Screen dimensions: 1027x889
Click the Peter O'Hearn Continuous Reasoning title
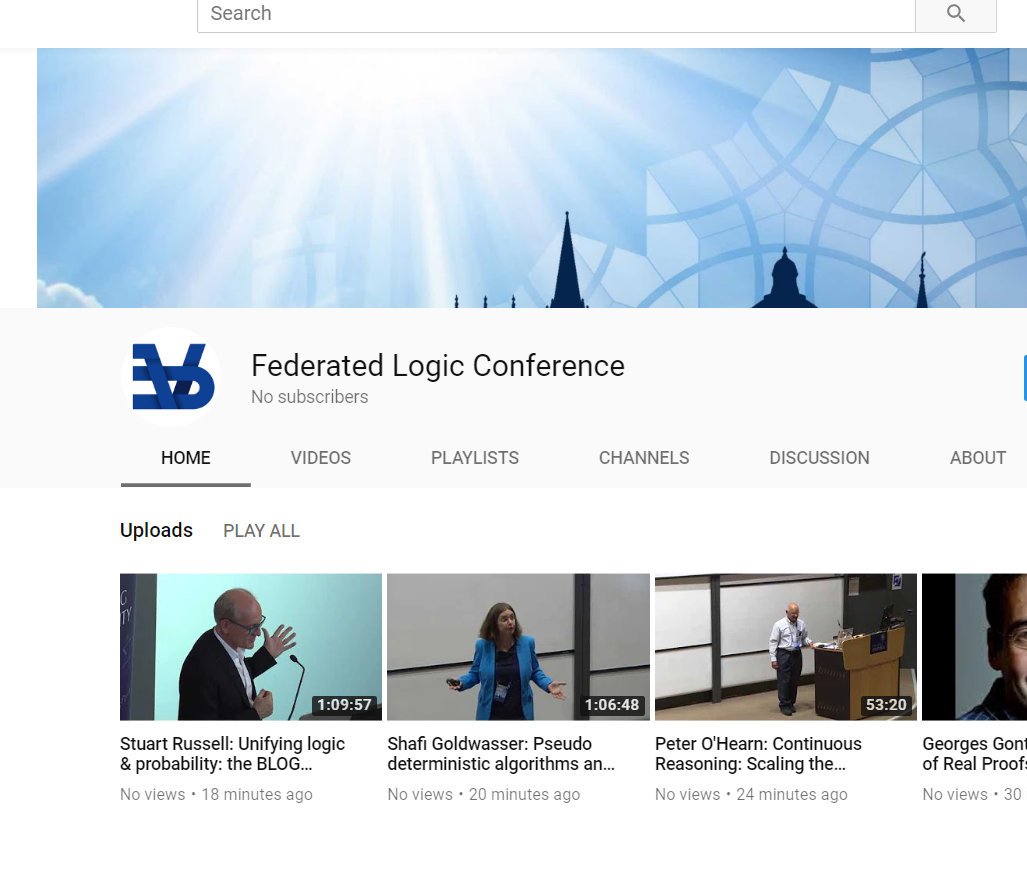(x=757, y=754)
